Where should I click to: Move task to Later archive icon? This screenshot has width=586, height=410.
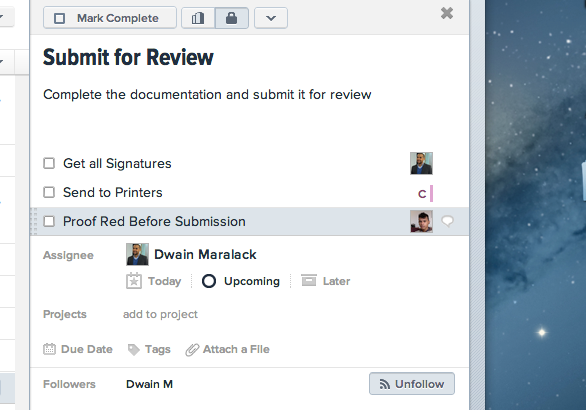309,280
